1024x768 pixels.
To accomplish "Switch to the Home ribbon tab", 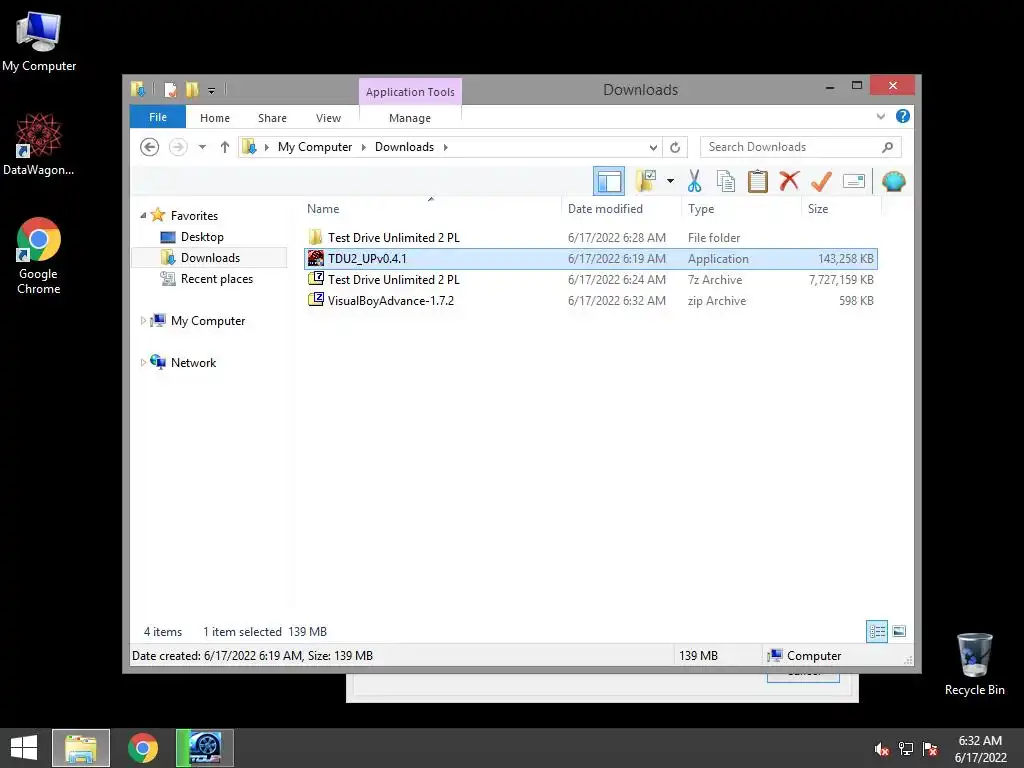I will coord(215,118).
